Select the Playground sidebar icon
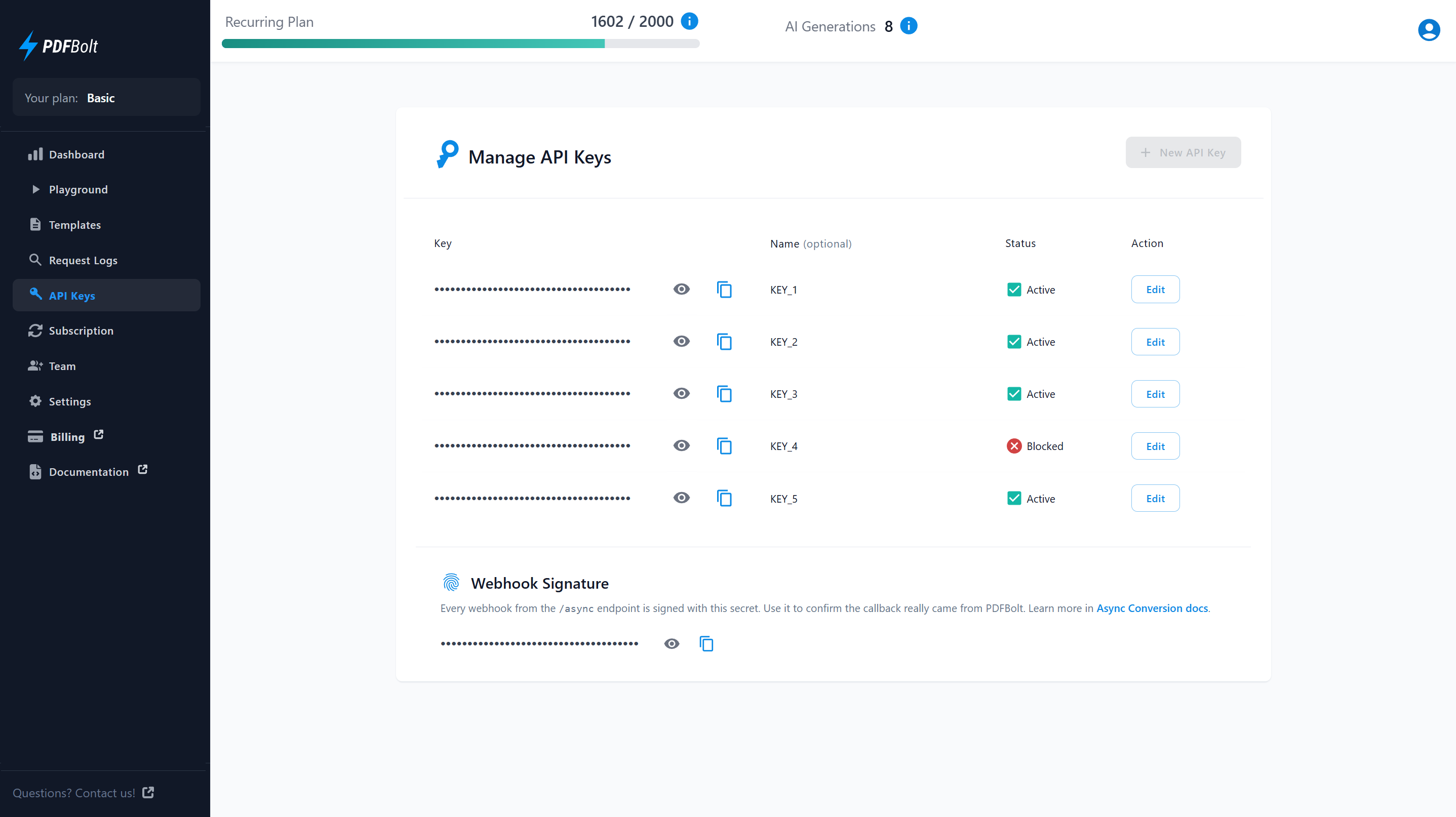 tap(35, 189)
